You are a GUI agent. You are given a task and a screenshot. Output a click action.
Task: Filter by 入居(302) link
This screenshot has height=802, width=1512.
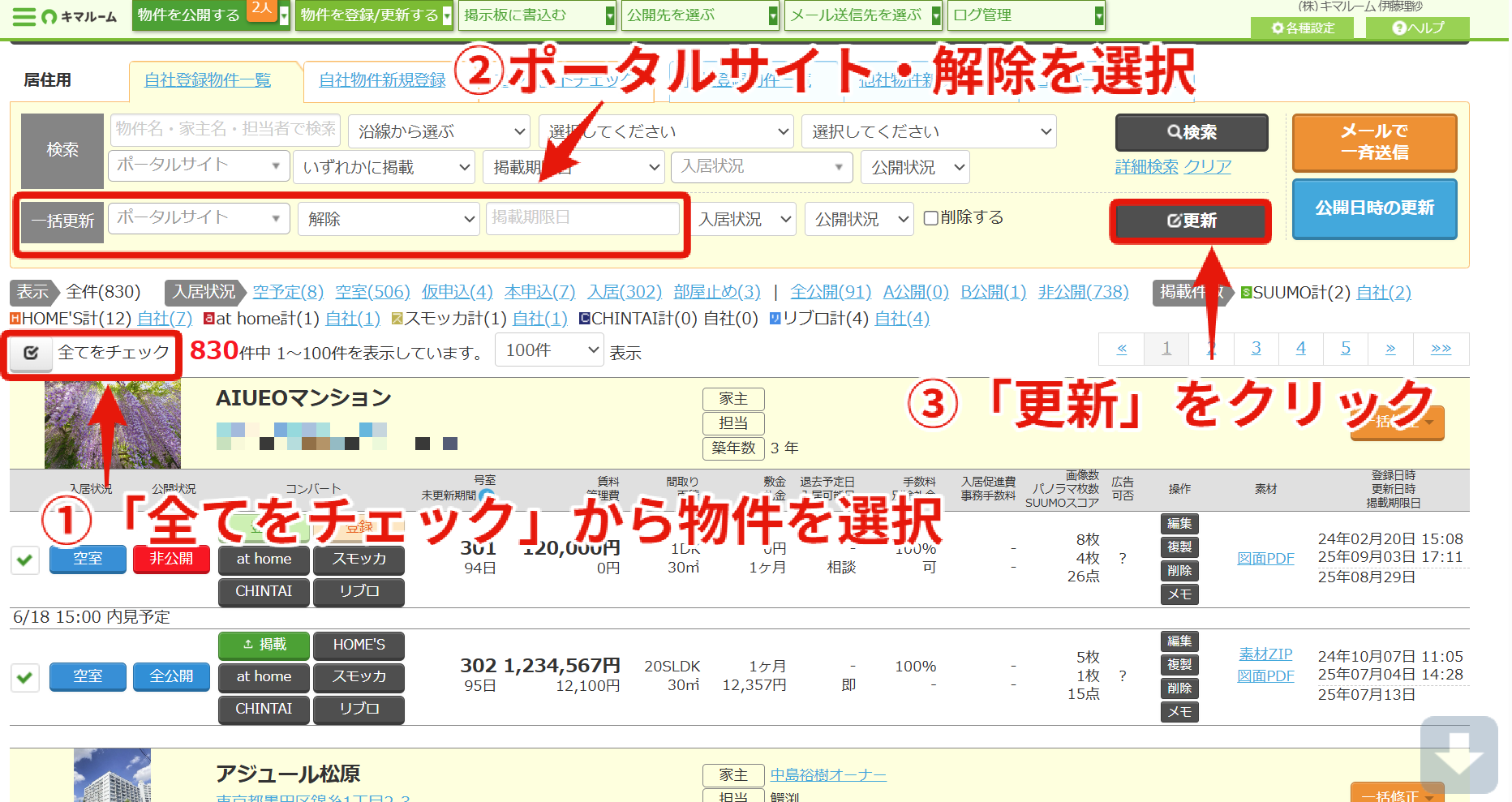pos(625,292)
